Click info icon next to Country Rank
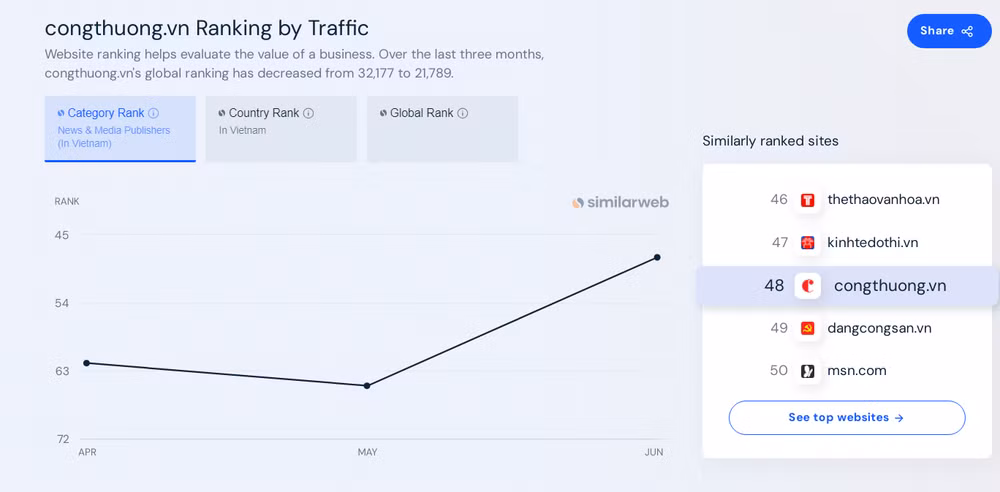 (308, 114)
